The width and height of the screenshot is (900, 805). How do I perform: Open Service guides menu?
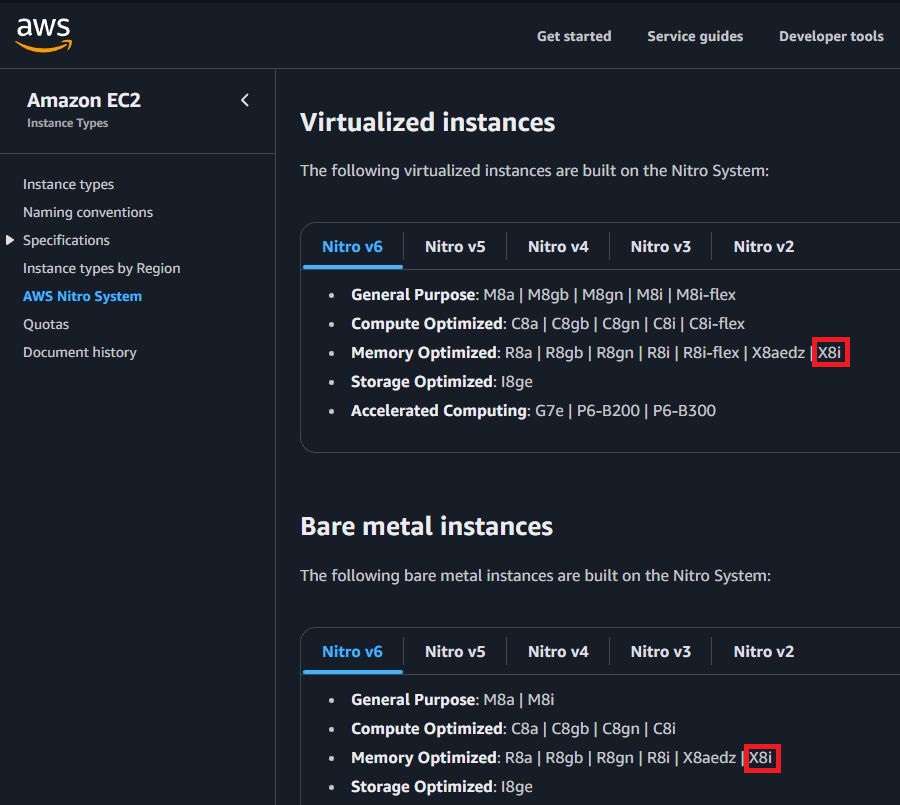pos(695,36)
